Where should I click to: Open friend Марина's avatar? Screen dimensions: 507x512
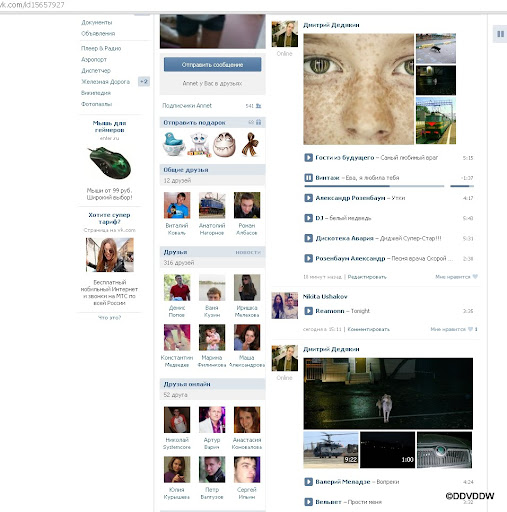point(212,337)
